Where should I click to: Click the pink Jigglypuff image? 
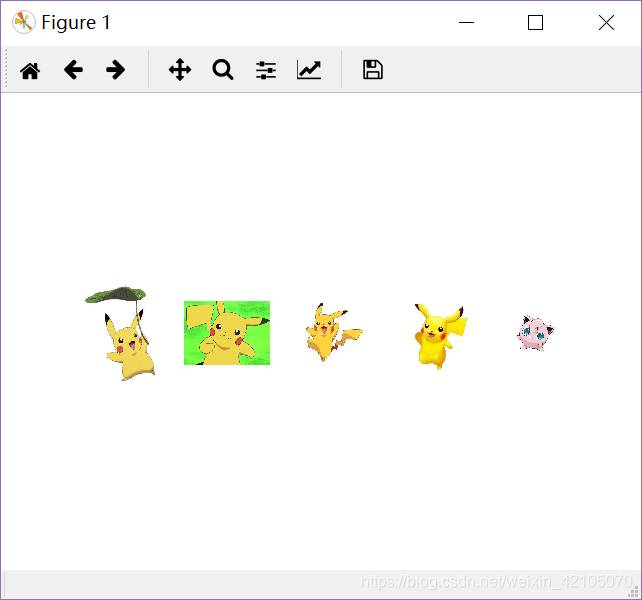pos(535,333)
